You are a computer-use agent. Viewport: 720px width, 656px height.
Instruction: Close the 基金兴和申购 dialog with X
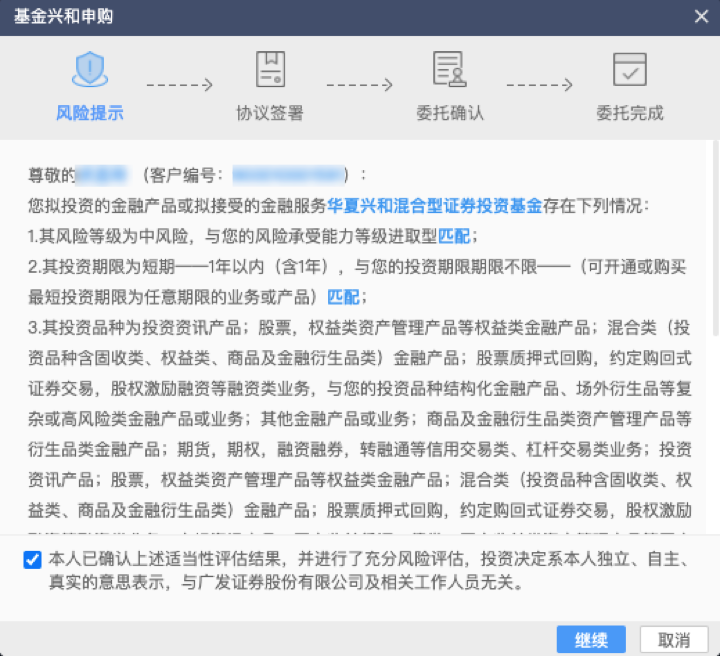(702, 16)
